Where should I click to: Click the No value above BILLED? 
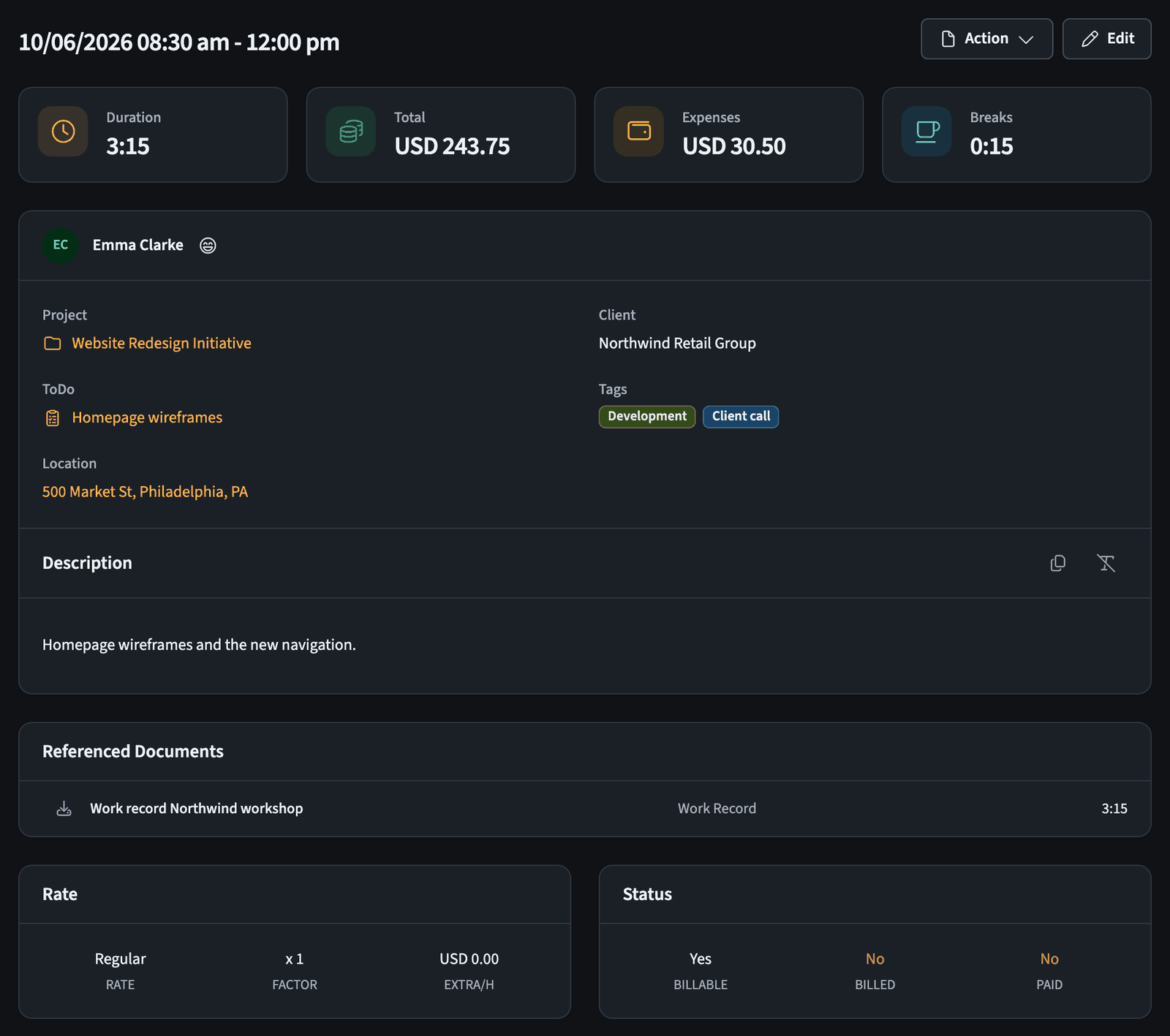click(x=875, y=959)
